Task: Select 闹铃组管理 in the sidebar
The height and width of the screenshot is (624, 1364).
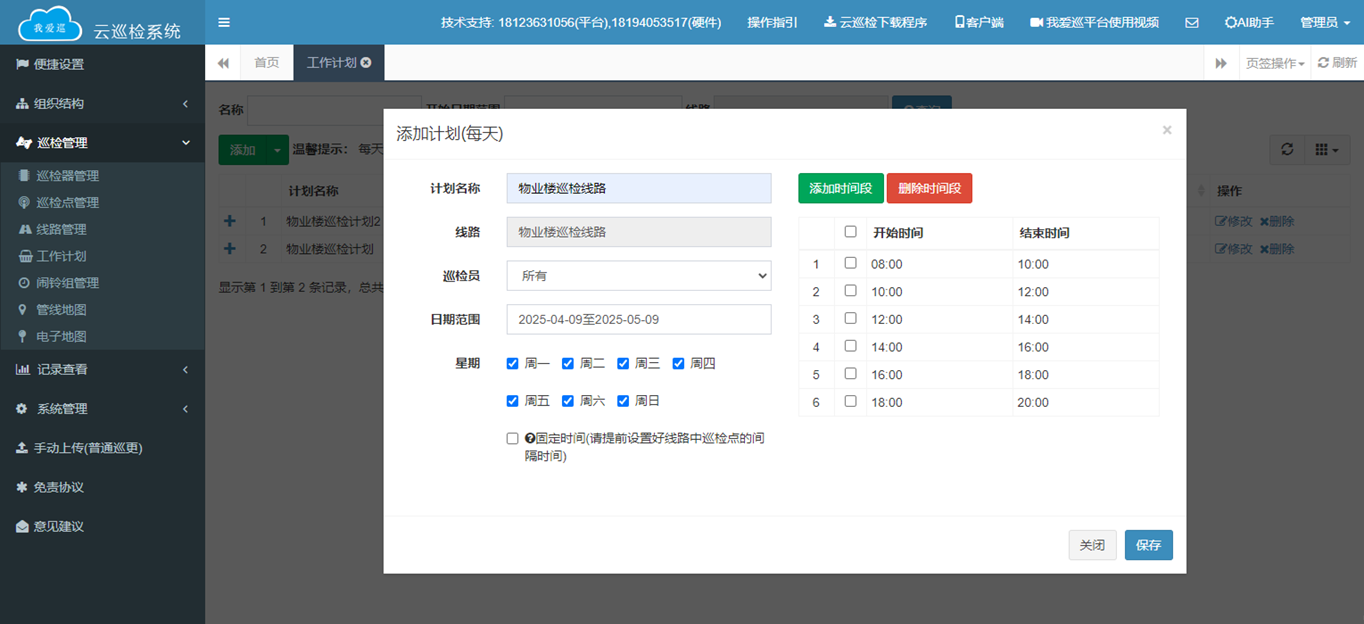Action: point(68,282)
